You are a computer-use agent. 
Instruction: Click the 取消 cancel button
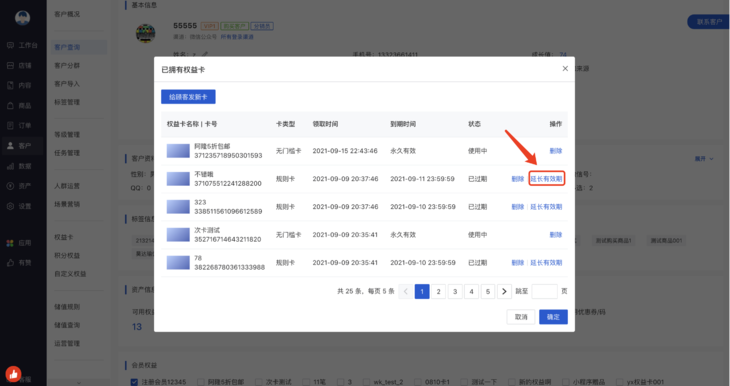tap(521, 317)
